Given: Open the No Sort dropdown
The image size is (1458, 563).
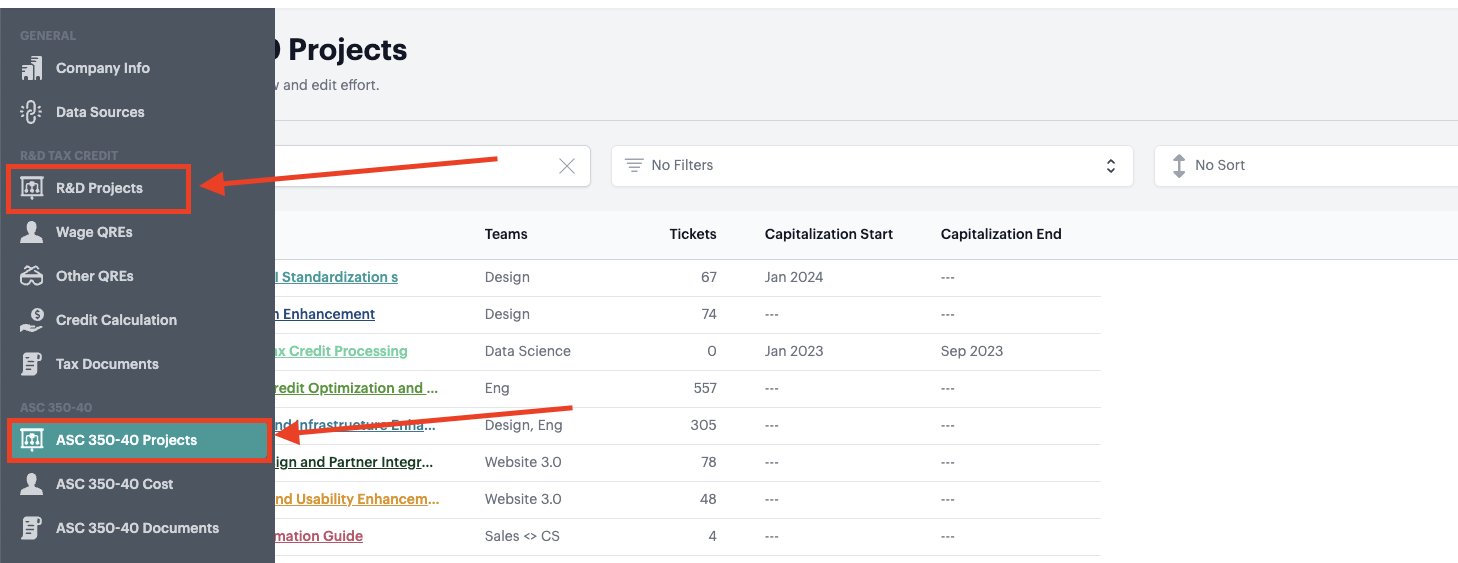Looking at the screenshot, I should [1306, 166].
